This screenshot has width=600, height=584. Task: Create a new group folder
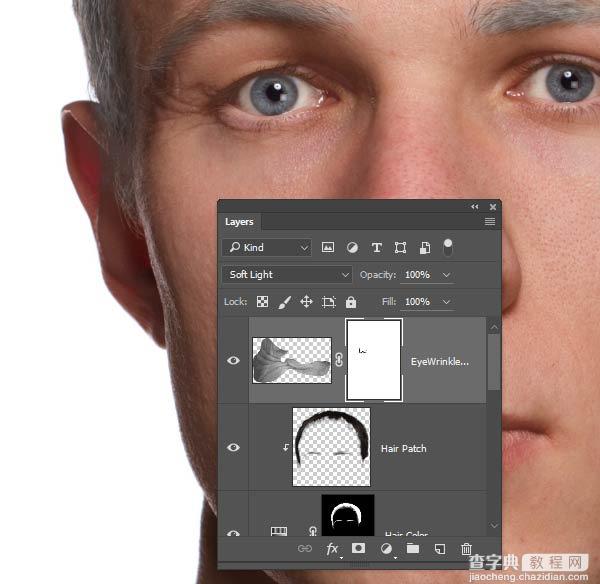tap(412, 548)
